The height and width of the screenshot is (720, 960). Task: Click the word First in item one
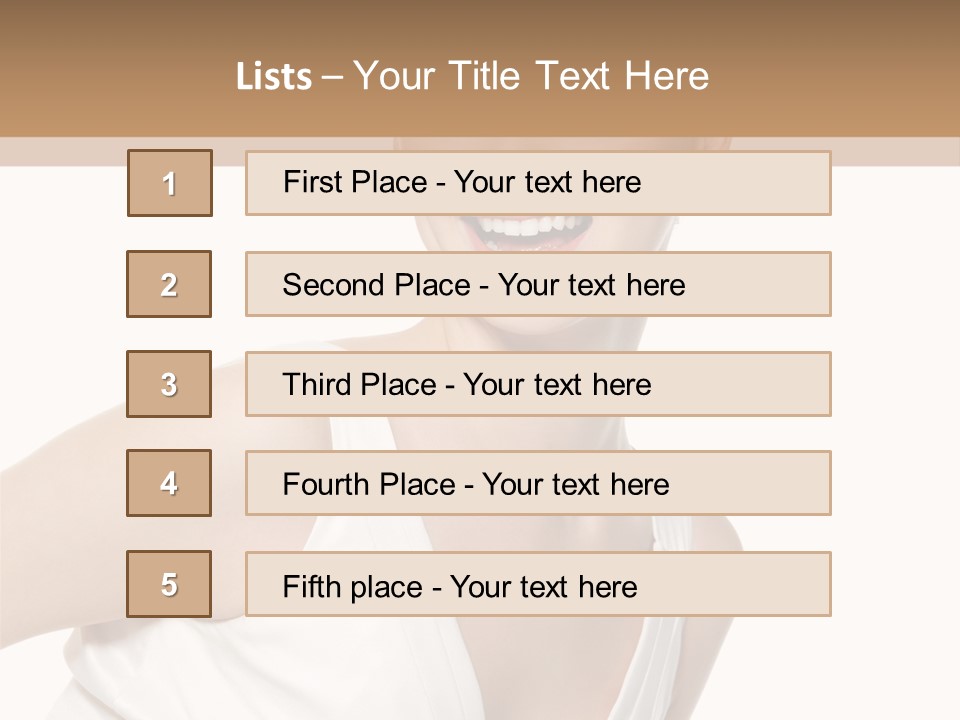pos(311,182)
